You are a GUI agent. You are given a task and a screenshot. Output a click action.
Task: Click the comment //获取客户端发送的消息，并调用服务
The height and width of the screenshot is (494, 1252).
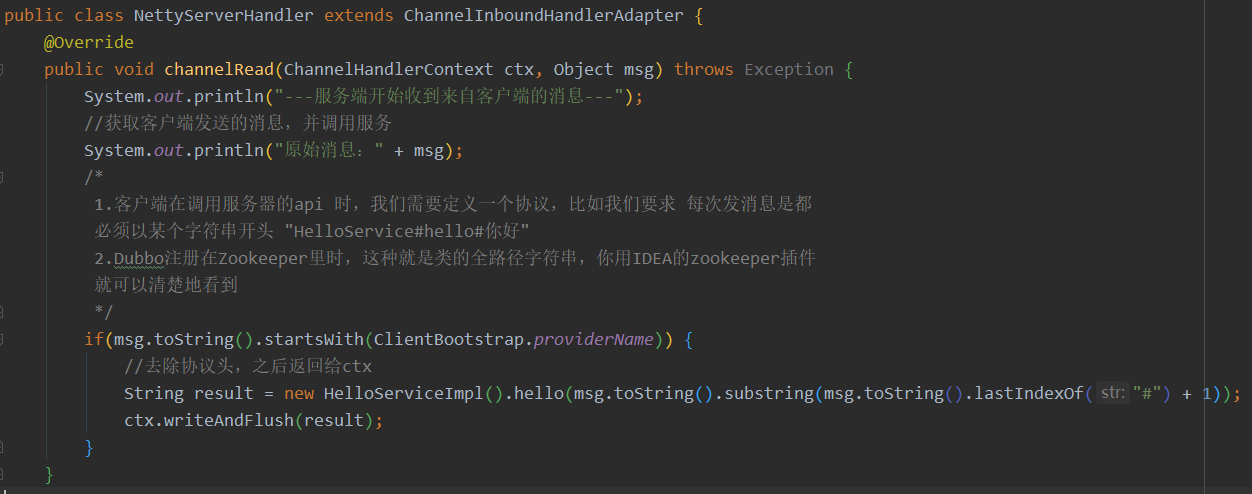tap(238, 123)
